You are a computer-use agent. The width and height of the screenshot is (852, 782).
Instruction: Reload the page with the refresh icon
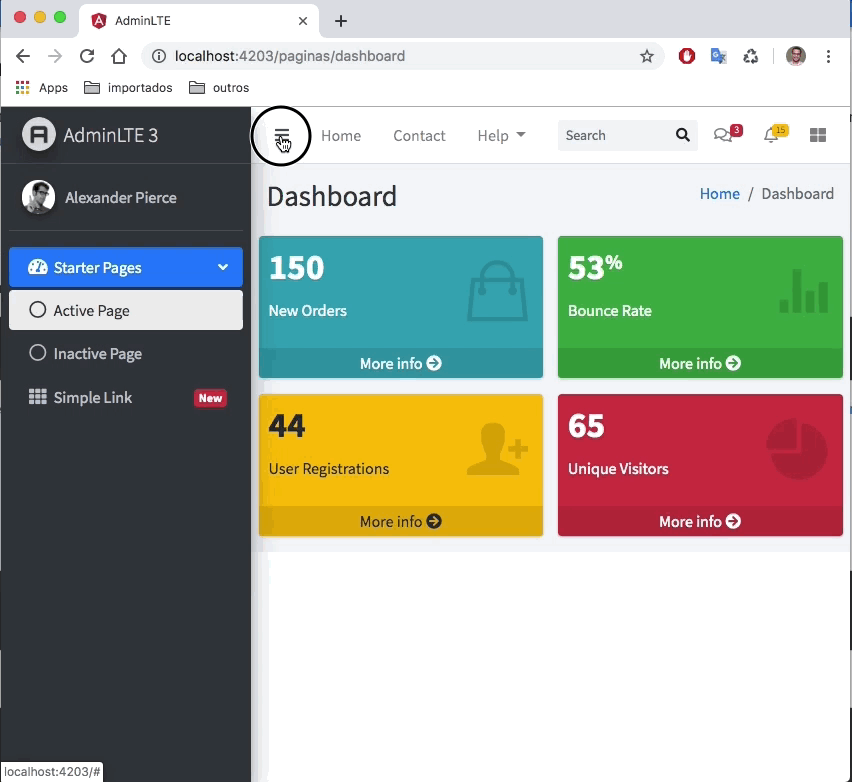point(87,56)
